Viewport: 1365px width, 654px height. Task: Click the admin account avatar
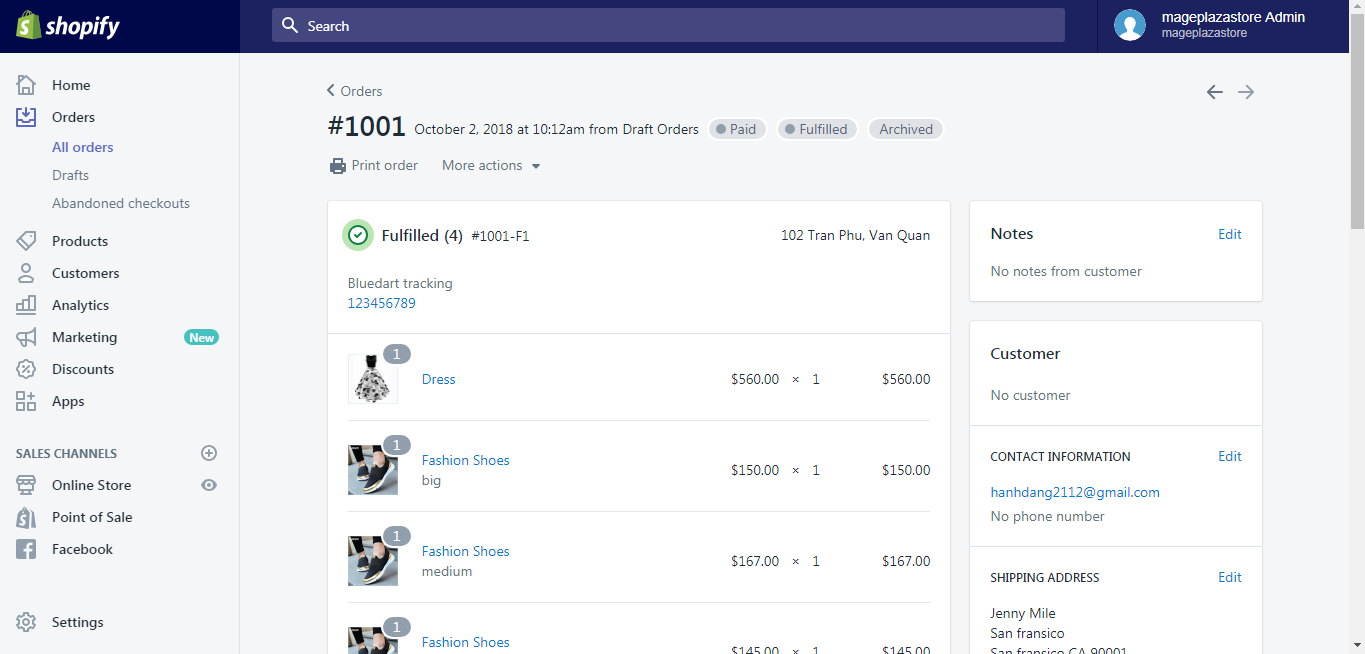tap(1130, 25)
